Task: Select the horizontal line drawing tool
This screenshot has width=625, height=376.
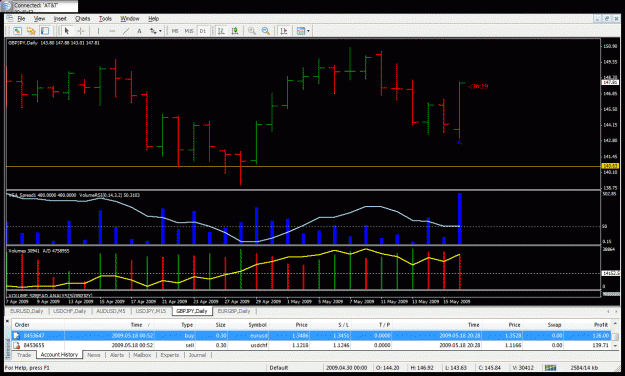Action: click(x=112, y=31)
